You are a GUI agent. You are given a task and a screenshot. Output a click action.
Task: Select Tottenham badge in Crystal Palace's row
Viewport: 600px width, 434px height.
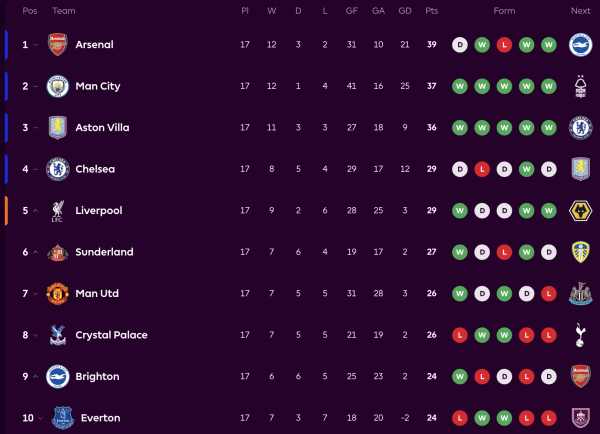coord(580,335)
